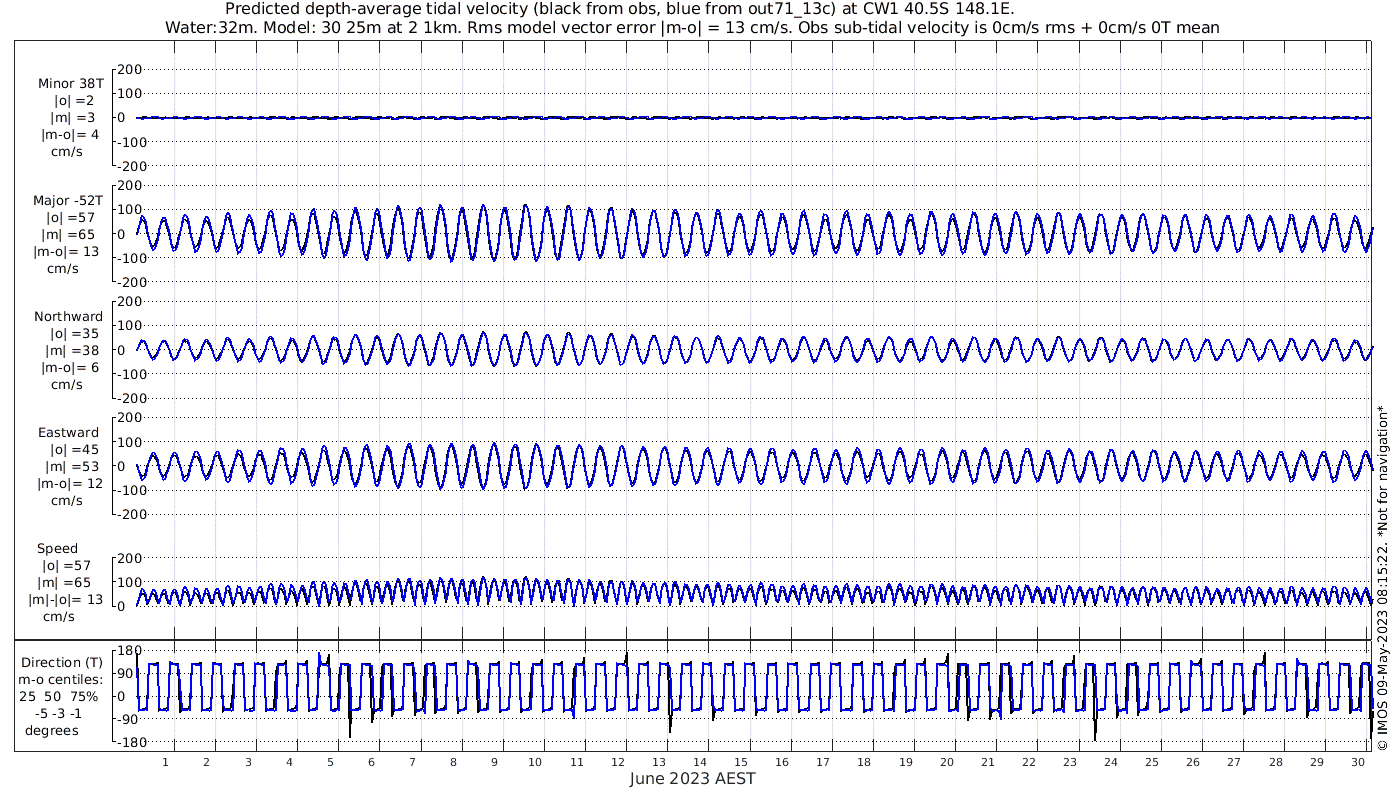
Task: Click the date tick '7' on the x-axis
Action: (412, 762)
